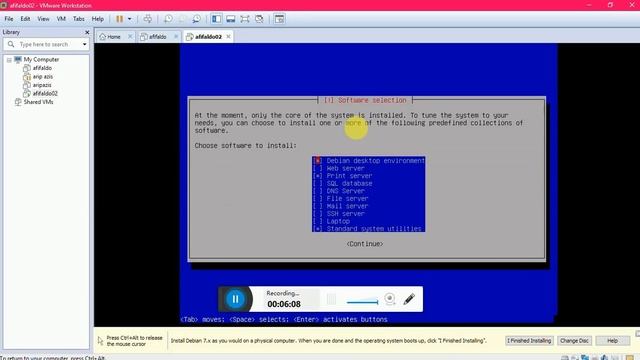Close the Library panel
This screenshot has width=640, height=360.
pyautogui.click(x=87, y=32)
